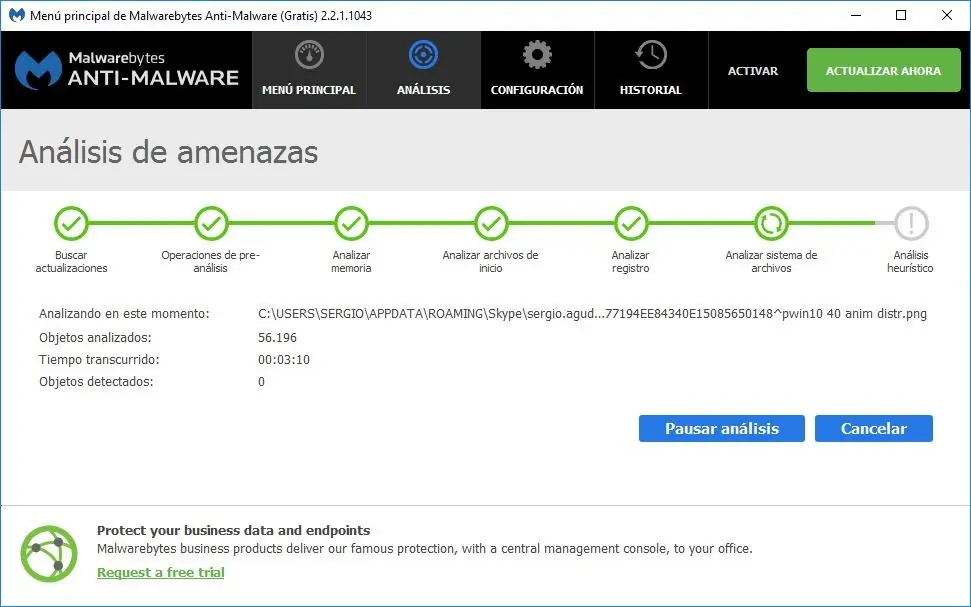
Task: Click the Buscar actualizaciones checkmark step
Action: pyautogui.click(x=71, y=224)
